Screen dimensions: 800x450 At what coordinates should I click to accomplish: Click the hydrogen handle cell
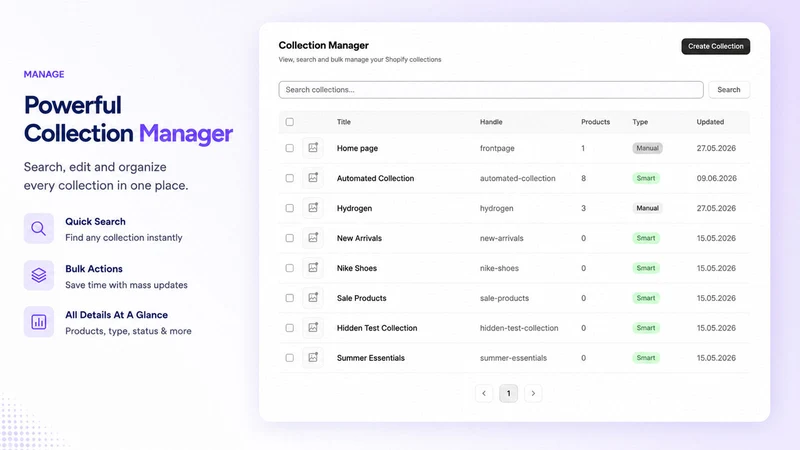pos(496,208)
